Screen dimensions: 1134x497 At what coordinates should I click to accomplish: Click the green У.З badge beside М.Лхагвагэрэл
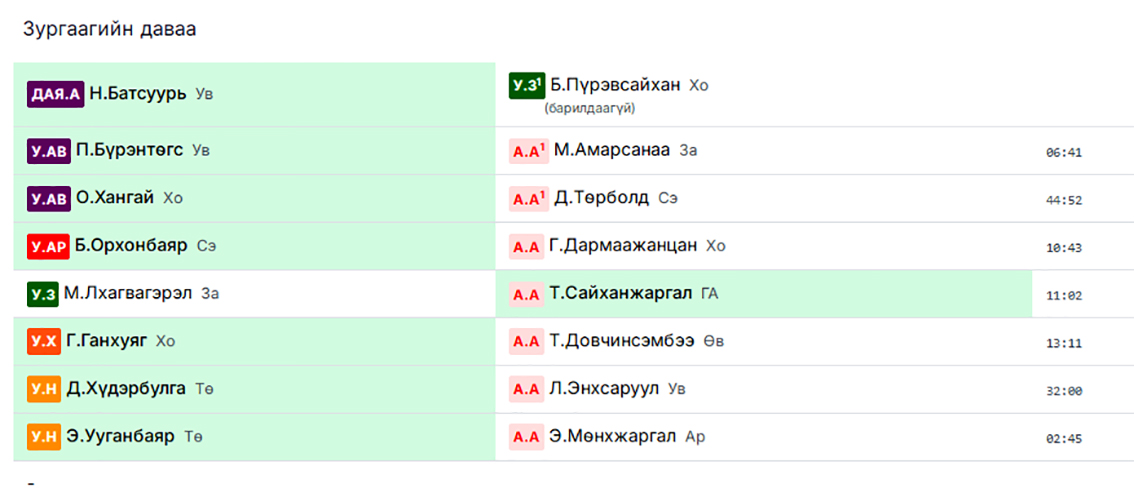point(43,294)
